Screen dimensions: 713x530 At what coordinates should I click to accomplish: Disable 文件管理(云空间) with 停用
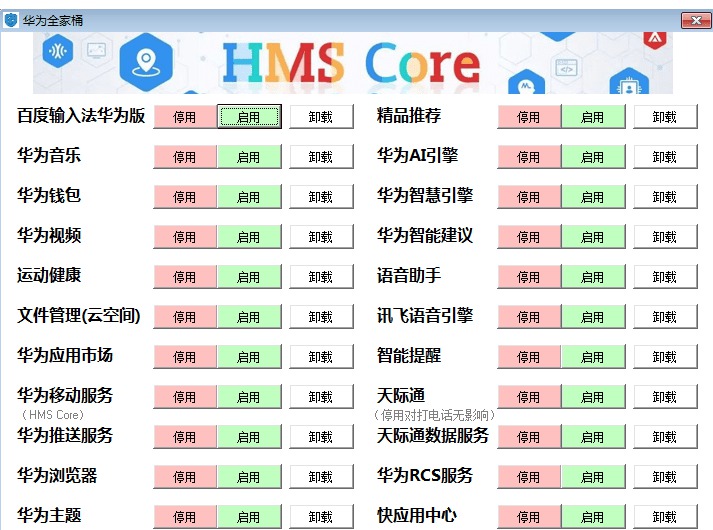185,317
